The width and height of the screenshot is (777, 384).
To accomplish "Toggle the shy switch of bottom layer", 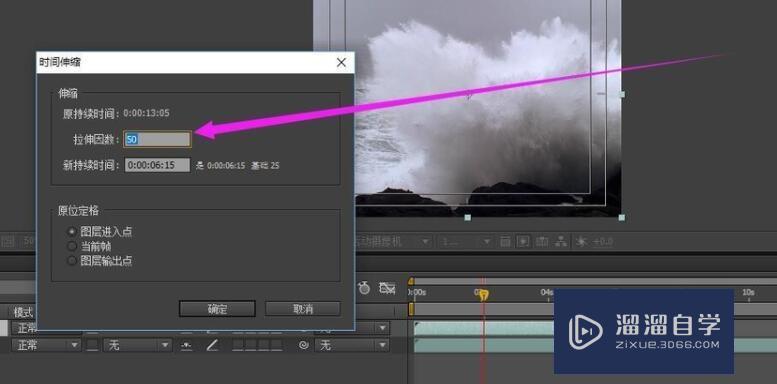I will point(186,345).
